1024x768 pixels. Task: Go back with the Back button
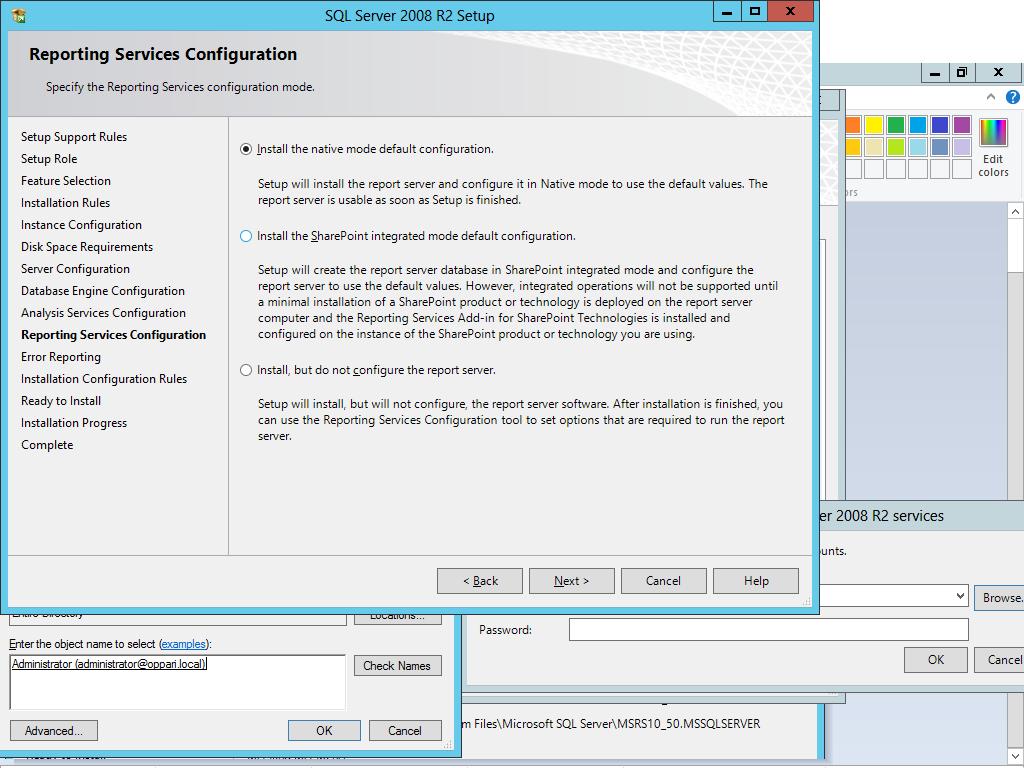[479, 581]
